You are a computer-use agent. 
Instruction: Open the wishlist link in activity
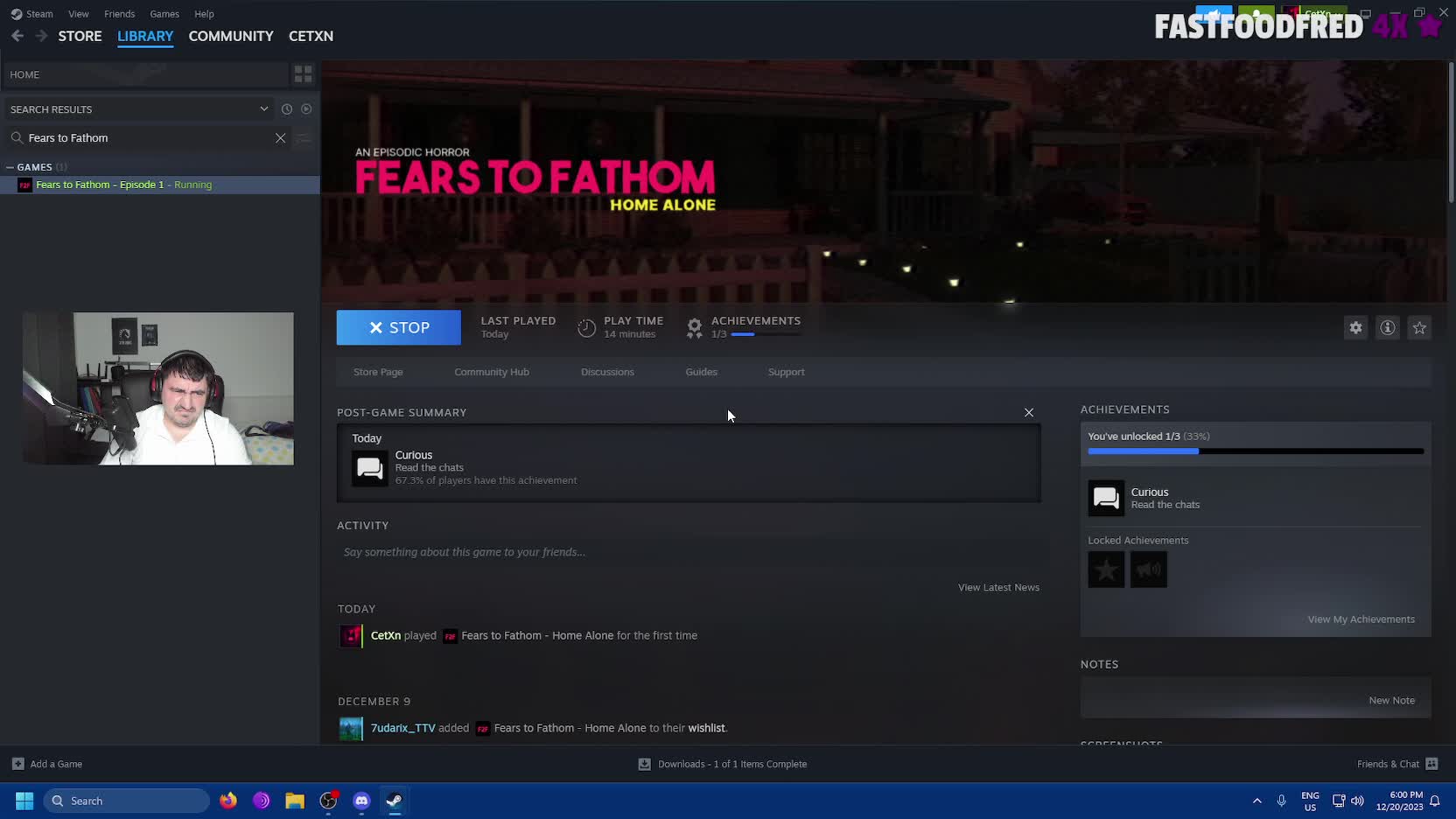coord(706,728)
